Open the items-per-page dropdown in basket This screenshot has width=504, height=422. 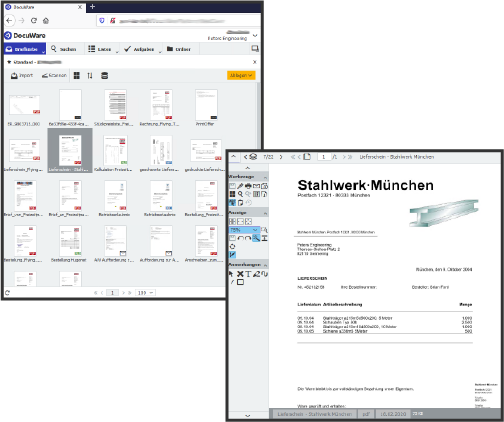tap(145, 293)
